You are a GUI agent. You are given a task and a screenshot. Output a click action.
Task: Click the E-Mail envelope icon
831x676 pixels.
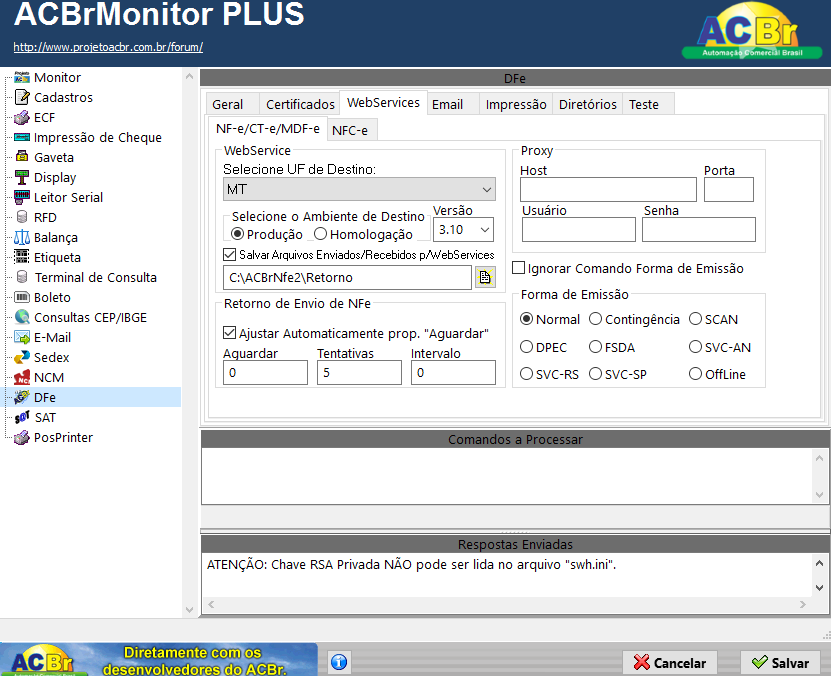pyautogui.click(x=22, y=337)
